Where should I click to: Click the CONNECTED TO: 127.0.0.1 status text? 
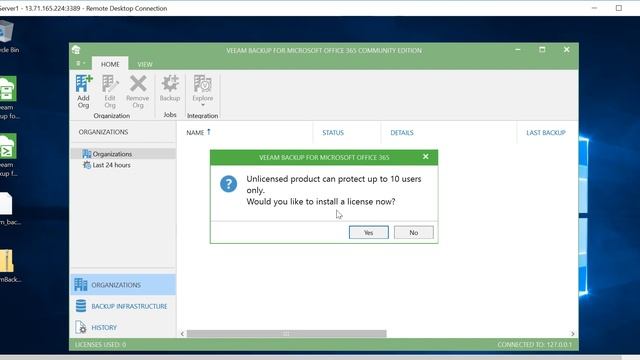(535, 344)
